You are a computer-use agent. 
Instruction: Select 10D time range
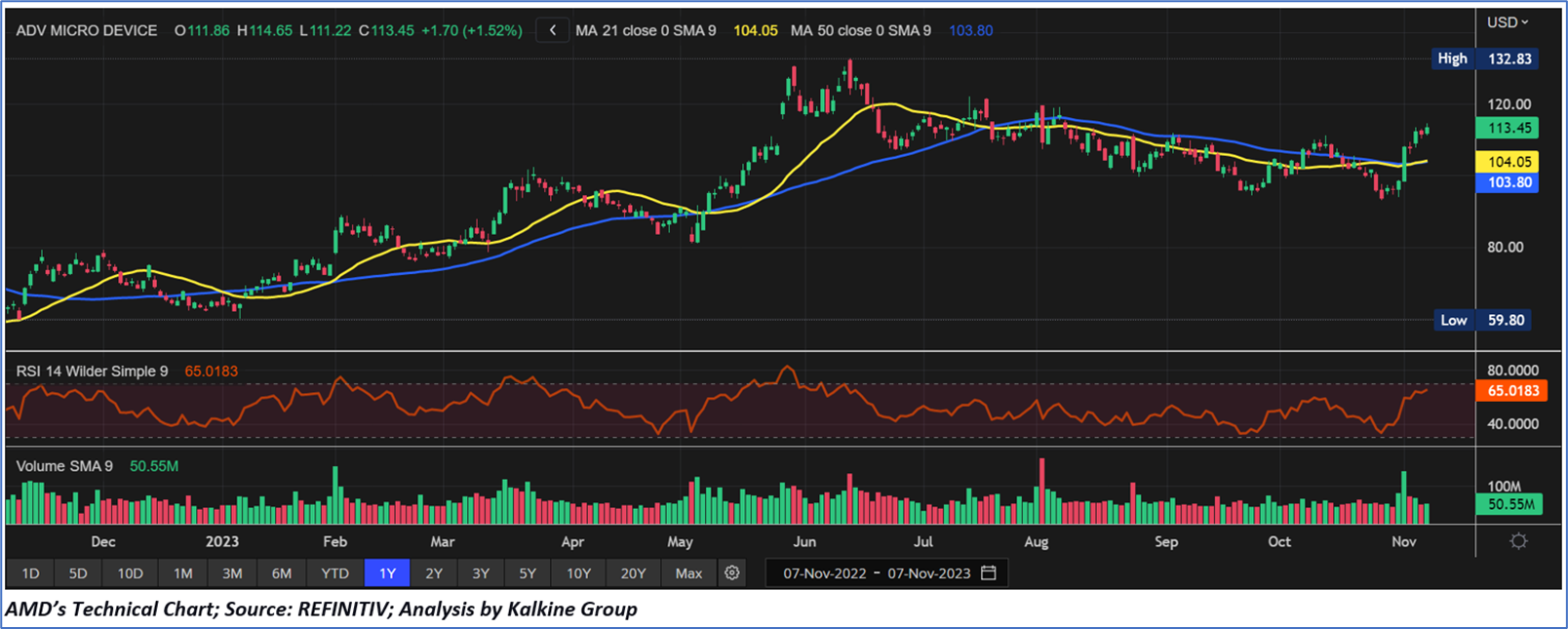point(130,573)
